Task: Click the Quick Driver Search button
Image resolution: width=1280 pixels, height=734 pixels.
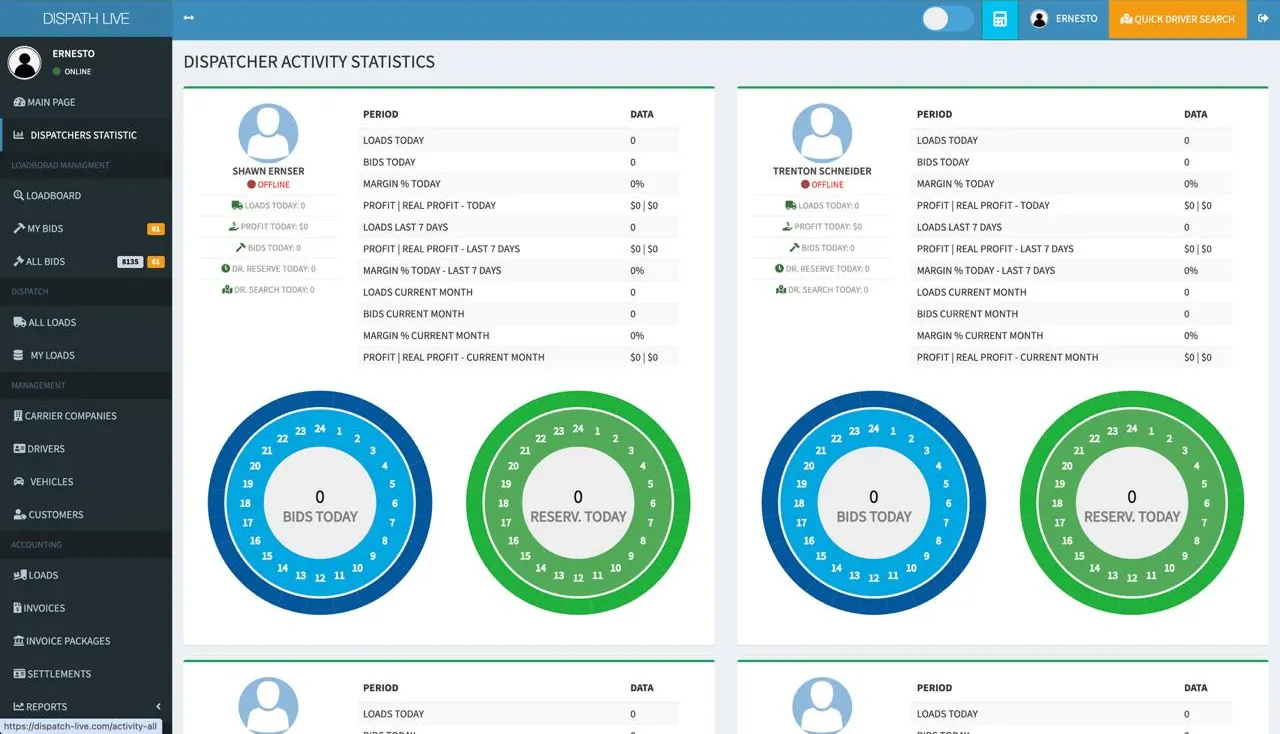Action: [1177, 19]
